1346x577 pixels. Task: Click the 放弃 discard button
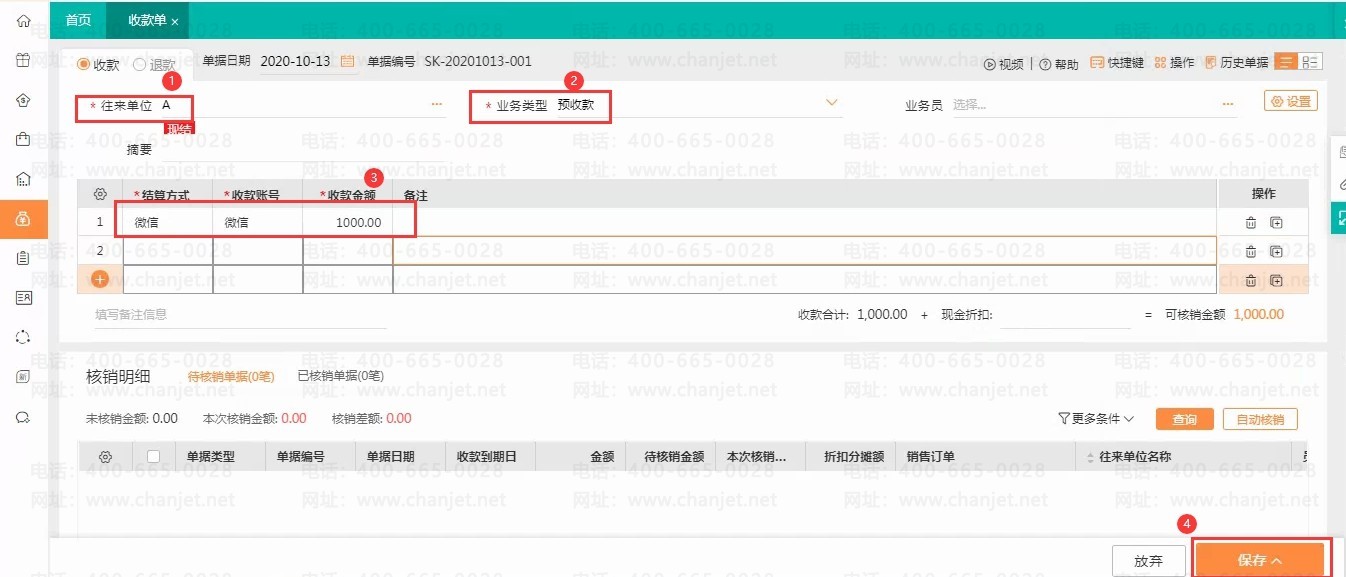(x=1149, y=561)
